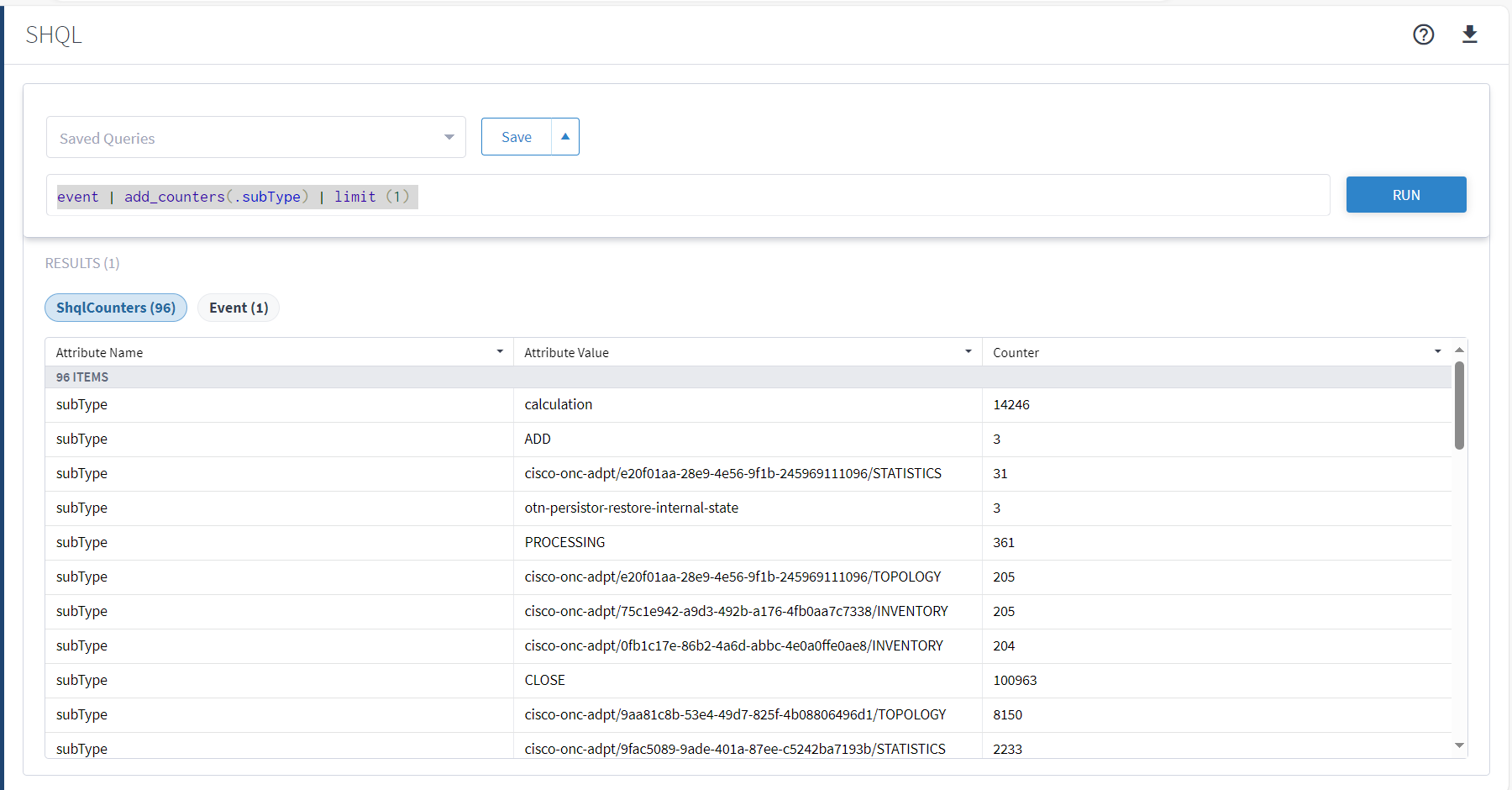Click the otn-persistor-restore-internal-state cell
The width and height of the screenshot is (1512, 790).
coord(632,508)
